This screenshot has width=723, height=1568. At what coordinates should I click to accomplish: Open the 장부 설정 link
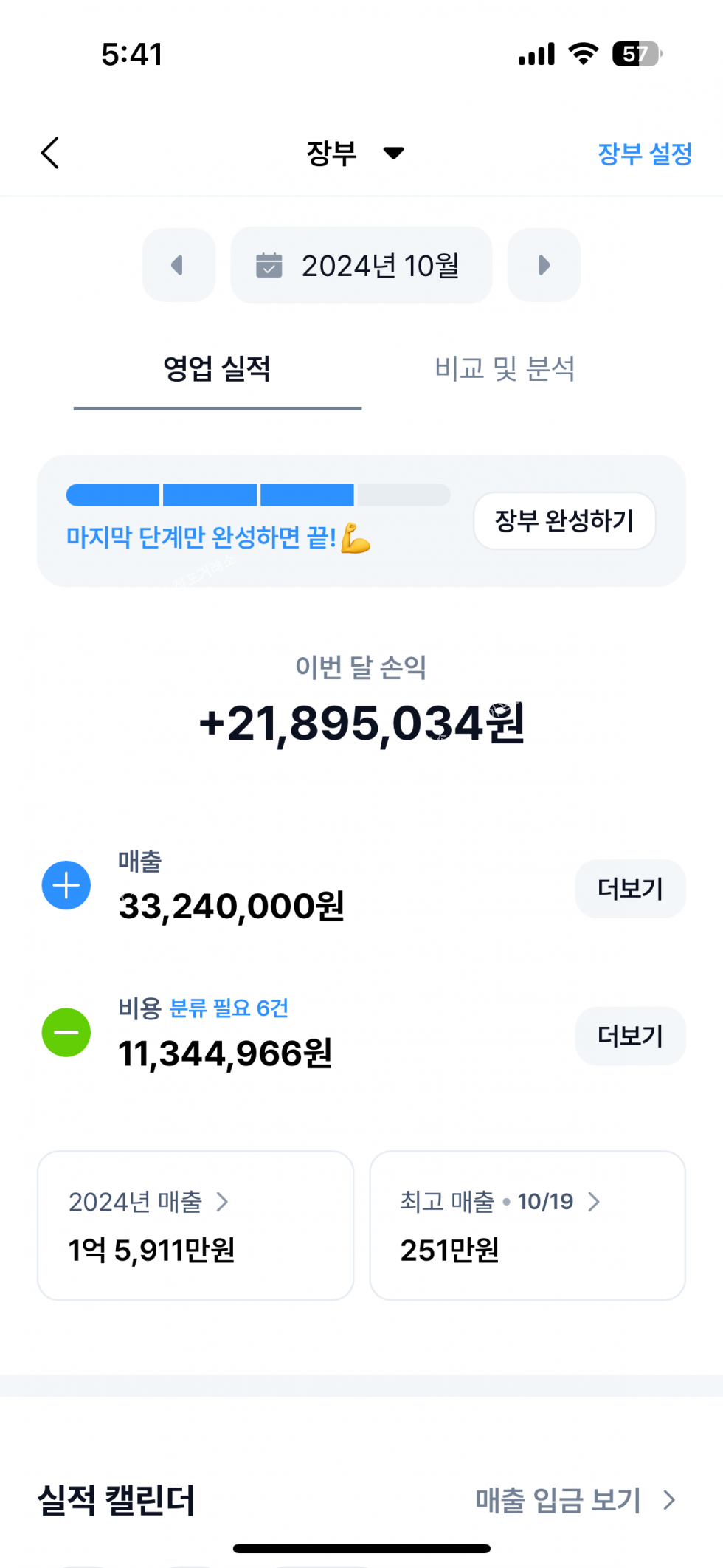[644, 154]
